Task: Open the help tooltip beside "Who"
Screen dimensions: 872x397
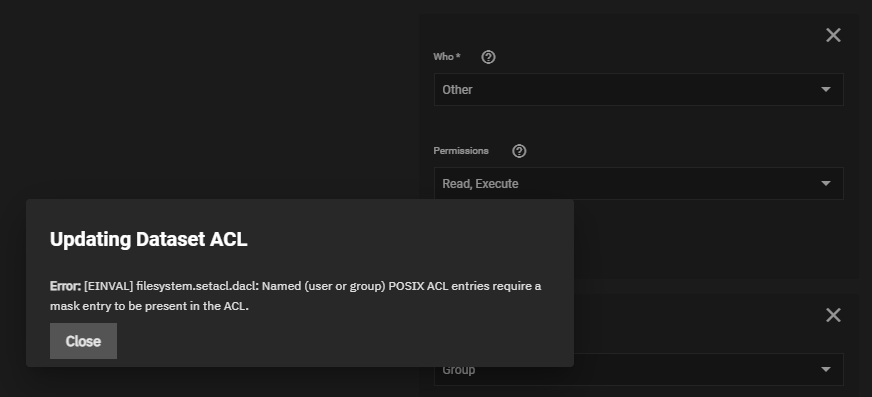Action: (x=488, y=57)
